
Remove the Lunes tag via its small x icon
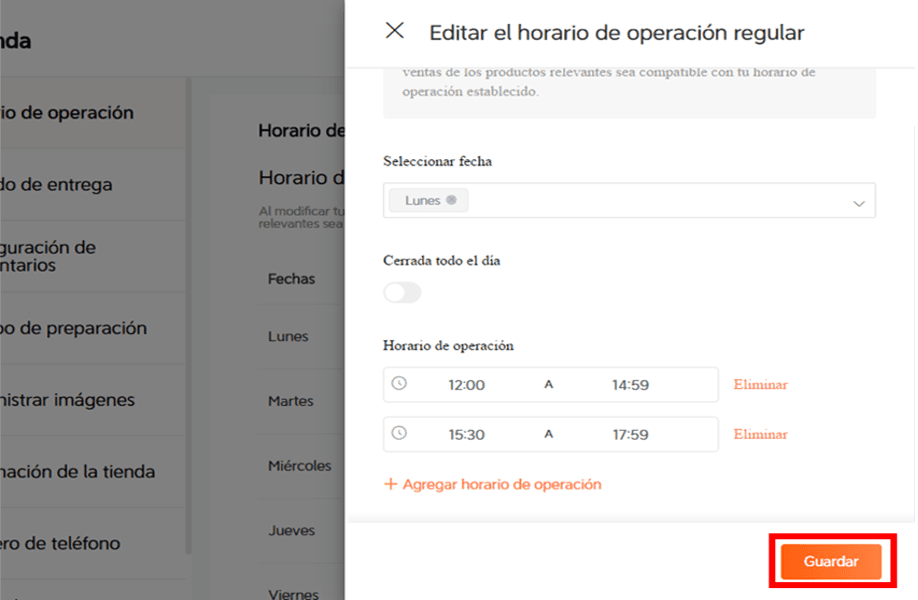449,199
